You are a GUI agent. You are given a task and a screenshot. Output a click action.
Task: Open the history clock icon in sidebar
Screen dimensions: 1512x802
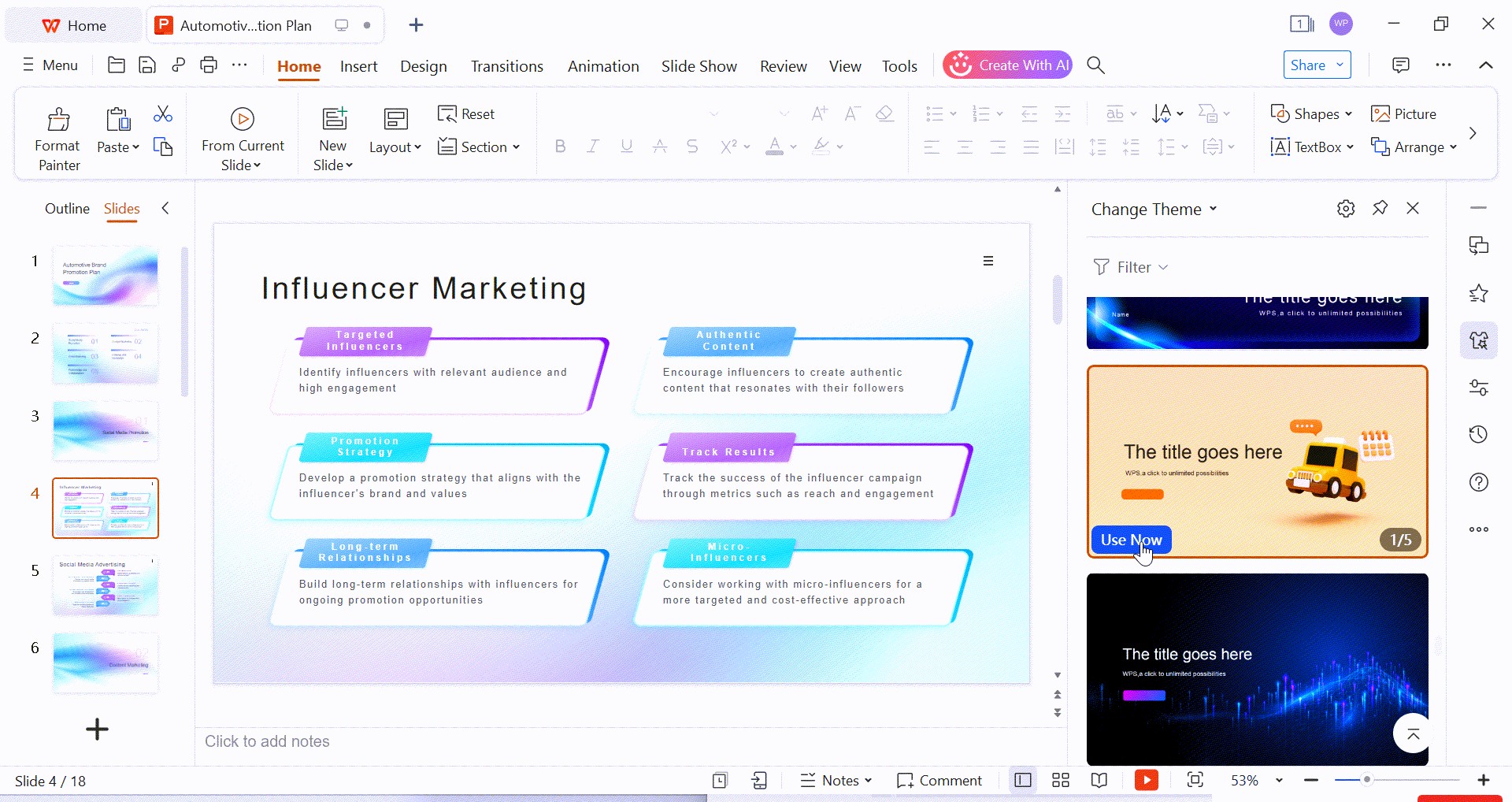(1478, 434)
